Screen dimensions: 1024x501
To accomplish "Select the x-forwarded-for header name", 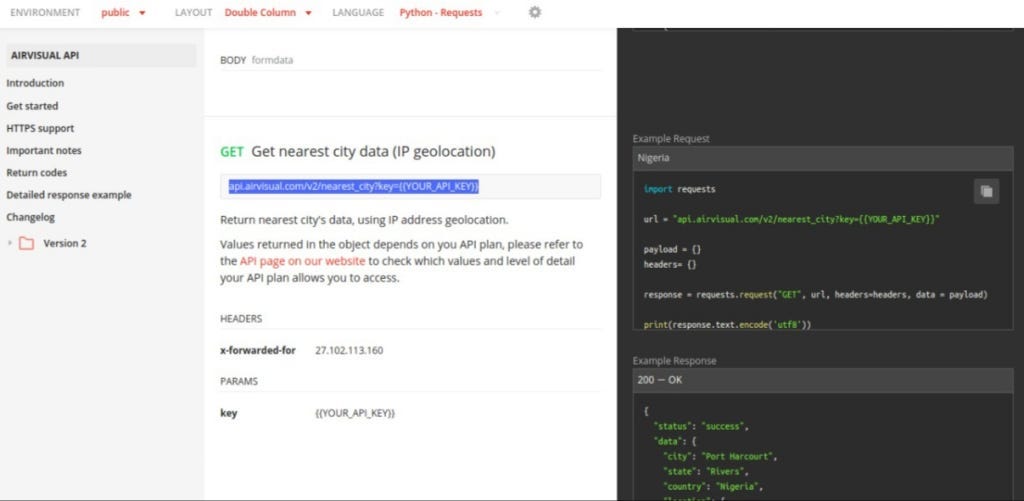I will click(258, 351).
